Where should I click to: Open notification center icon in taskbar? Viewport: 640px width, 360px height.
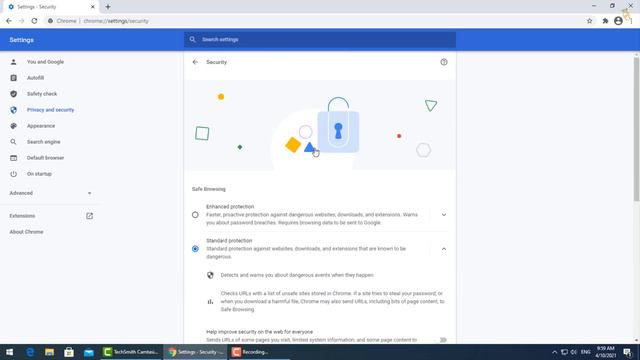tap(627, 352)
